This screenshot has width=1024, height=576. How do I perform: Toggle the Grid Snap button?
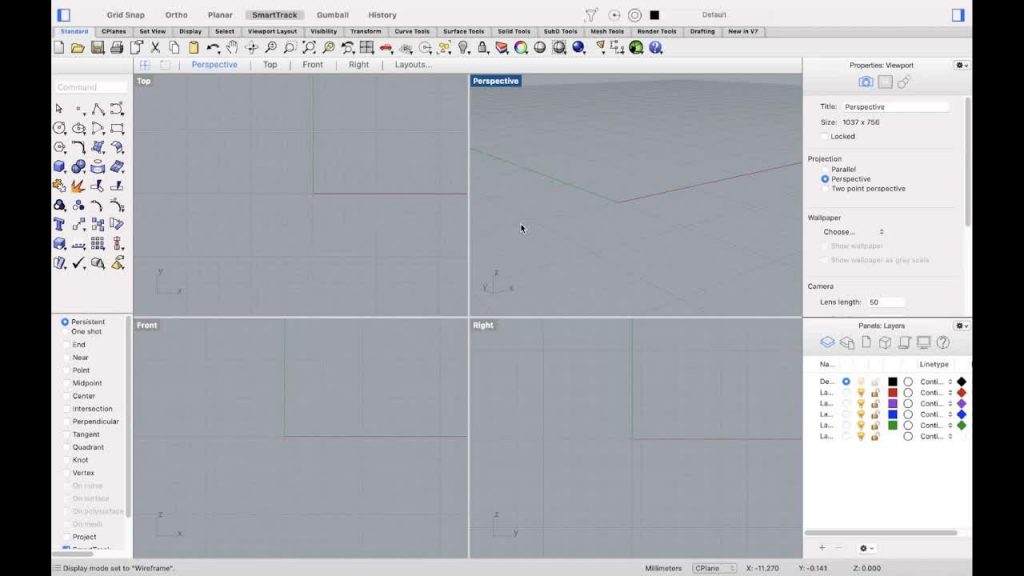126,15
